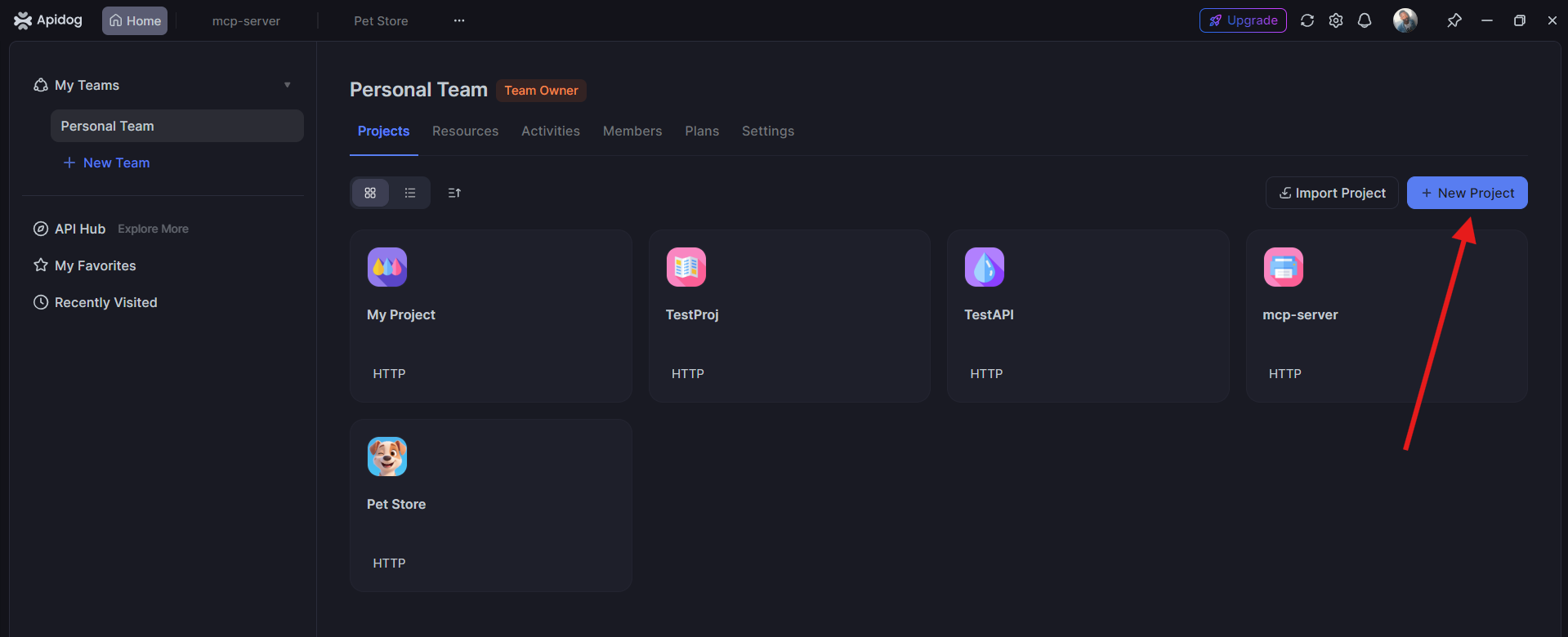
Task: Open My Favorites
Action: 96,265
